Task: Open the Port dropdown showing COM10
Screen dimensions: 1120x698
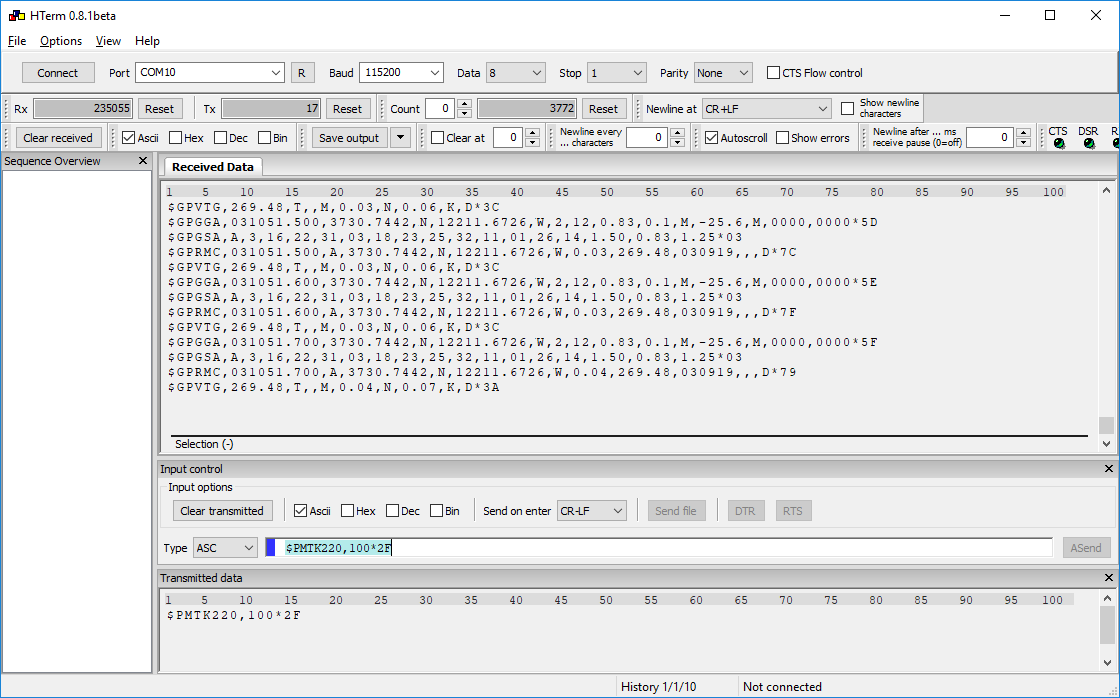Action: (210, 72)
